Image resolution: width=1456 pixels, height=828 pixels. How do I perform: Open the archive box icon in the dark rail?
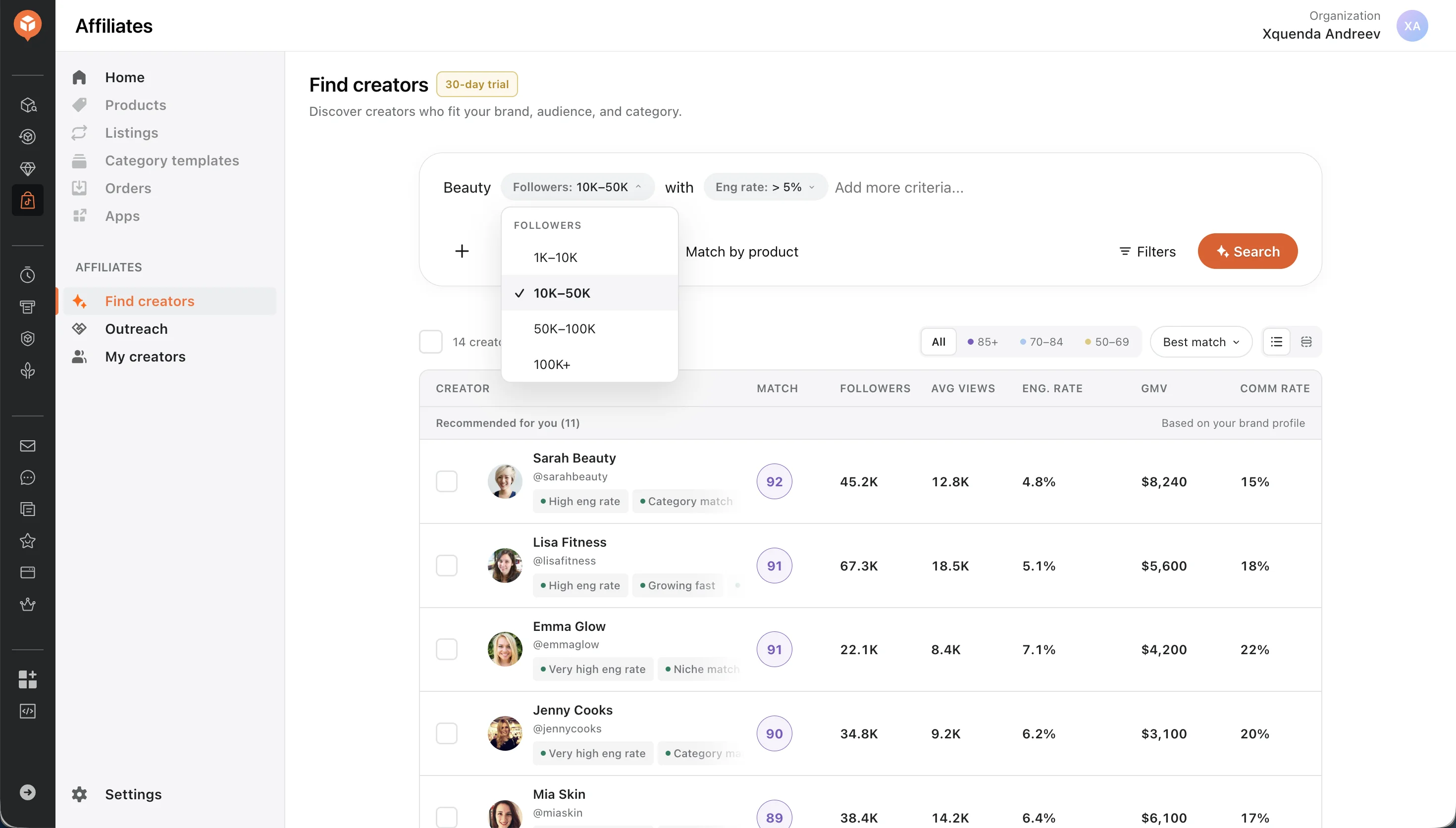tap(27, 307)
